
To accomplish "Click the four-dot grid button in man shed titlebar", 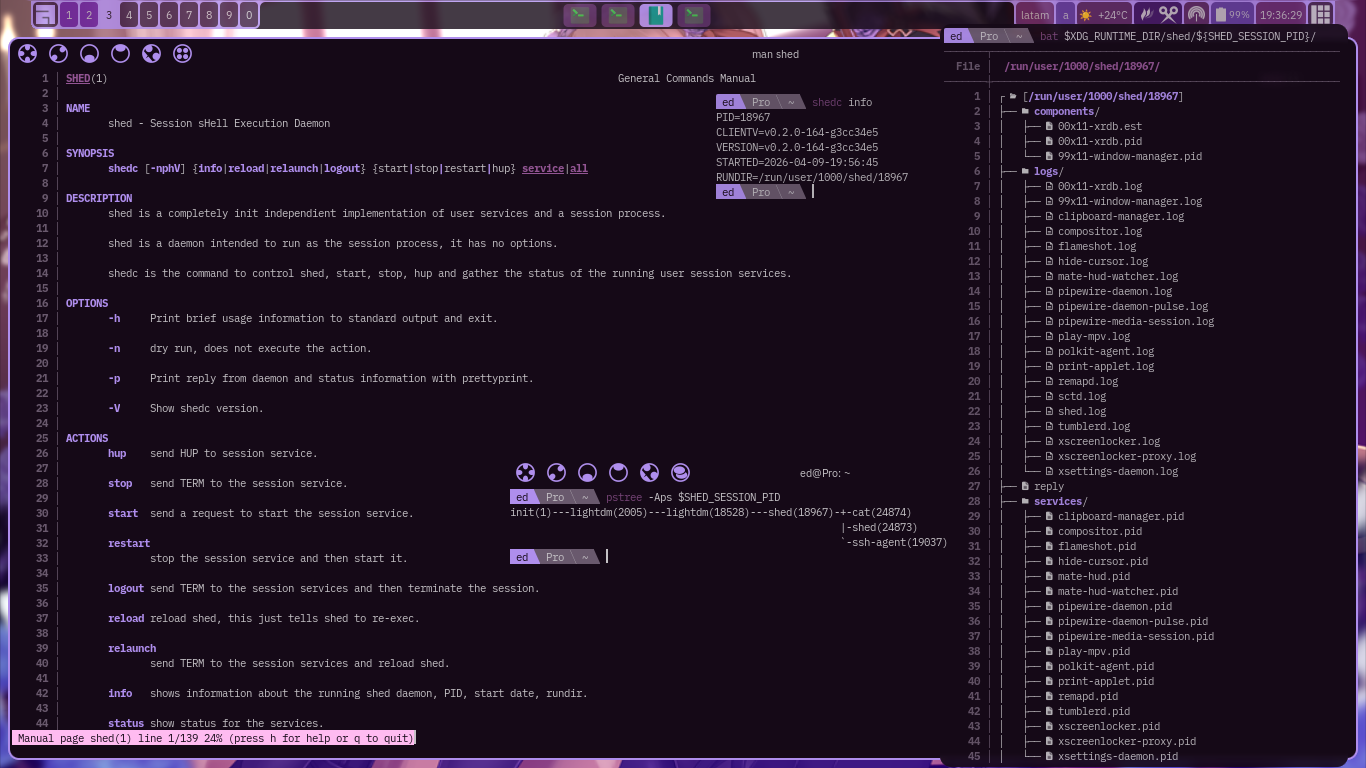I will (x=182, y=54).
